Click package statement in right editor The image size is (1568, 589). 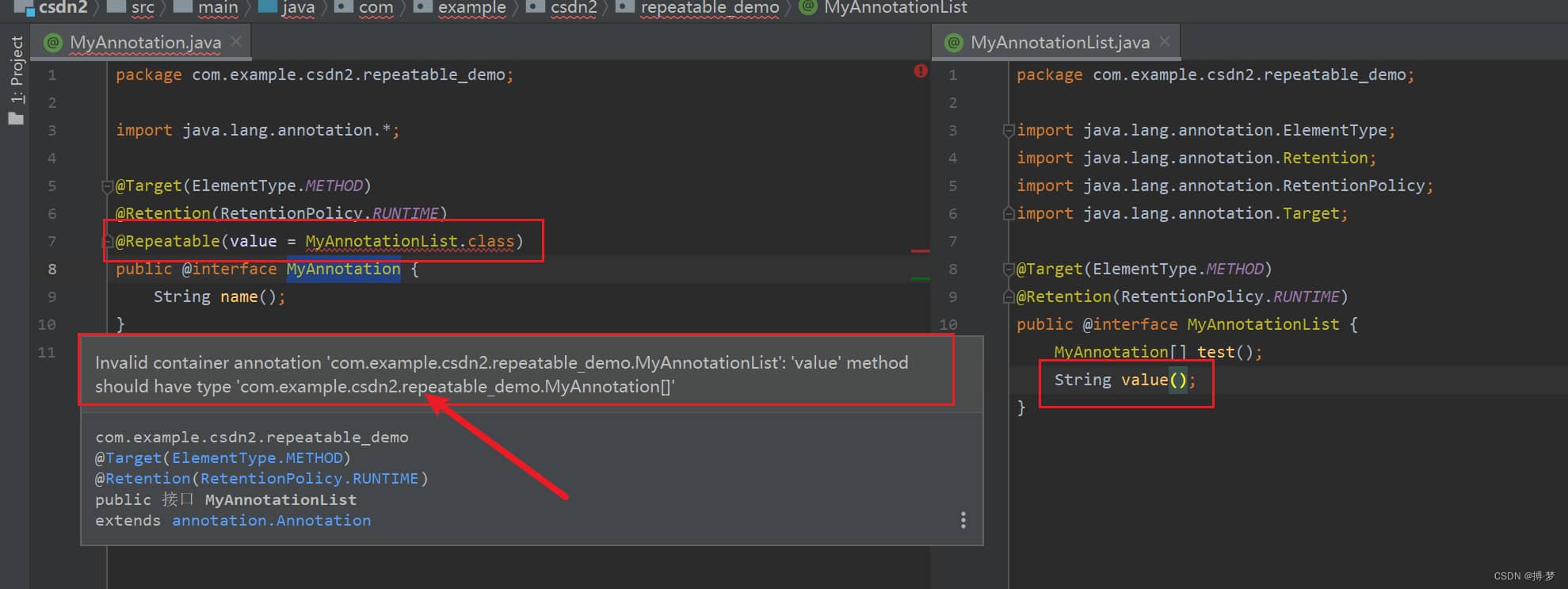coord(1215,75)
